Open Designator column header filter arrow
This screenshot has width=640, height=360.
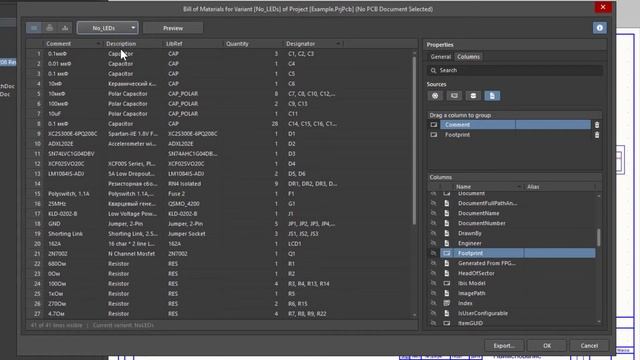(338, 44)
